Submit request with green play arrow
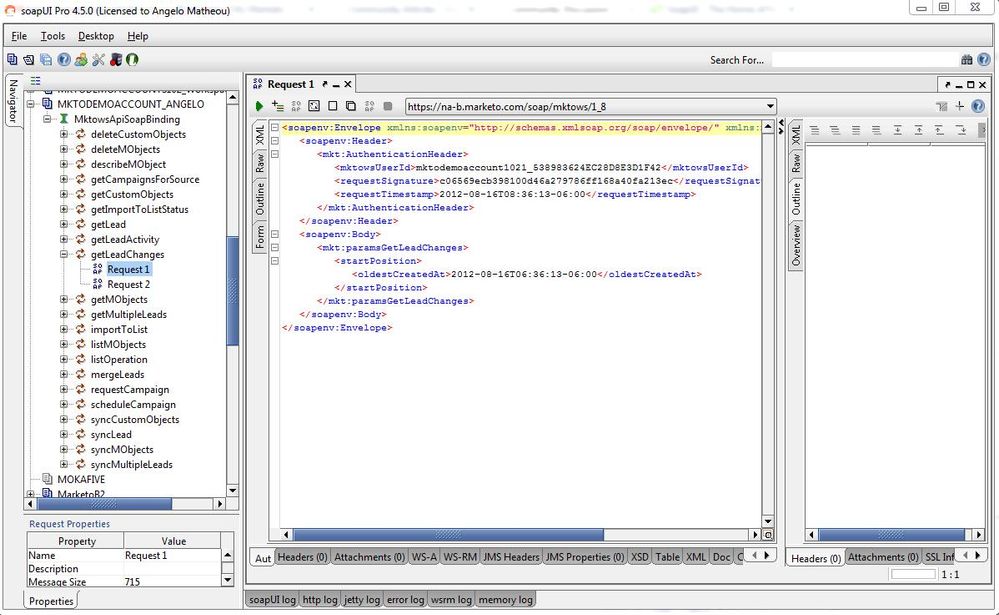 259,106
